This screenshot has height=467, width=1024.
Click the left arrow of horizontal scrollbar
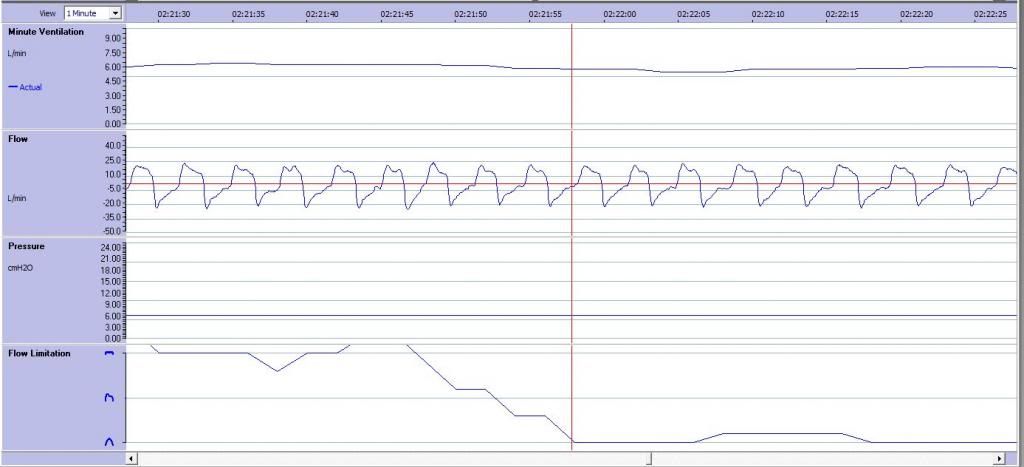coord(131,459)
